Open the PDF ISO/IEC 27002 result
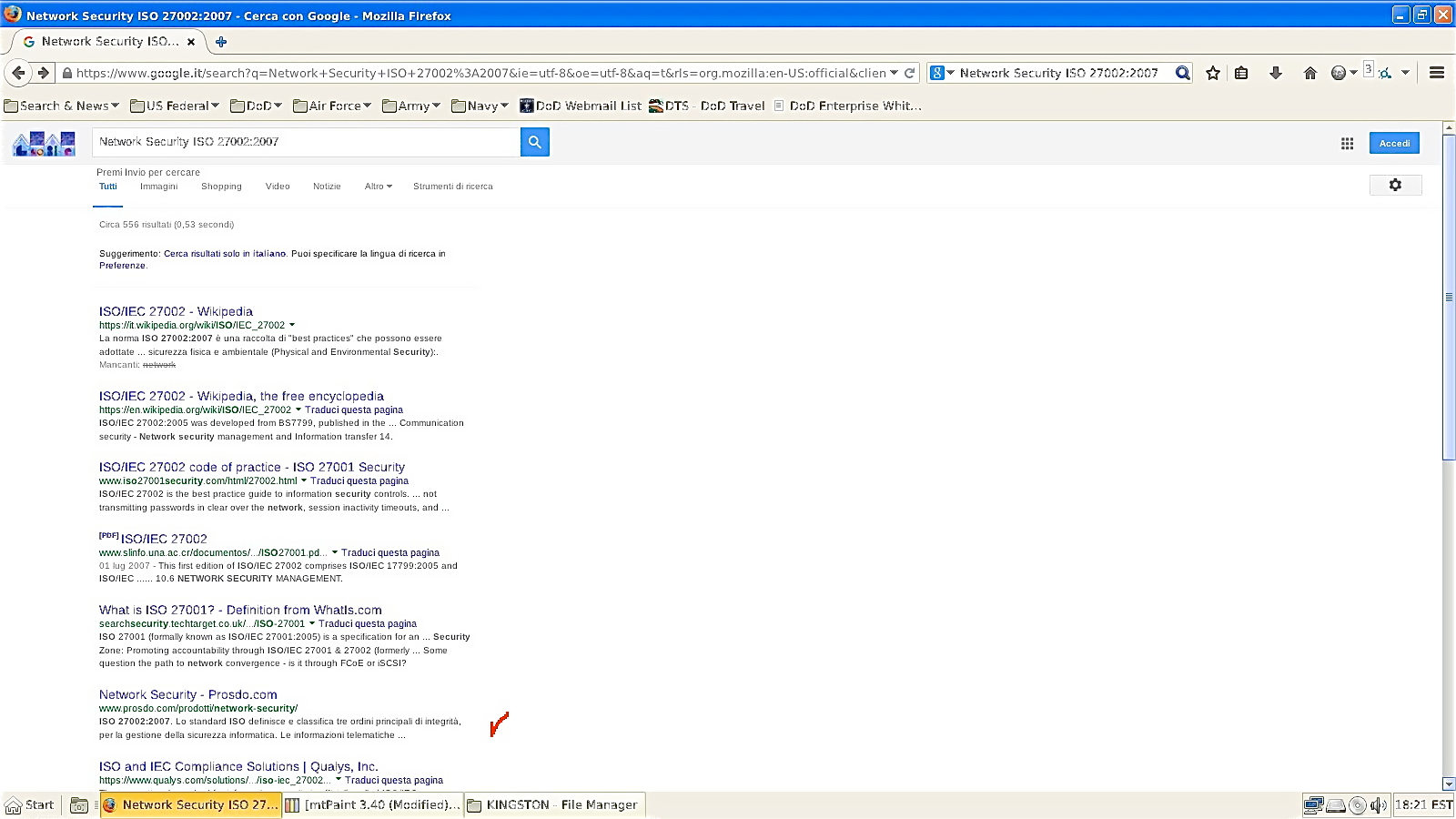The image size is (1456, 819). click(x=164, y=539)
